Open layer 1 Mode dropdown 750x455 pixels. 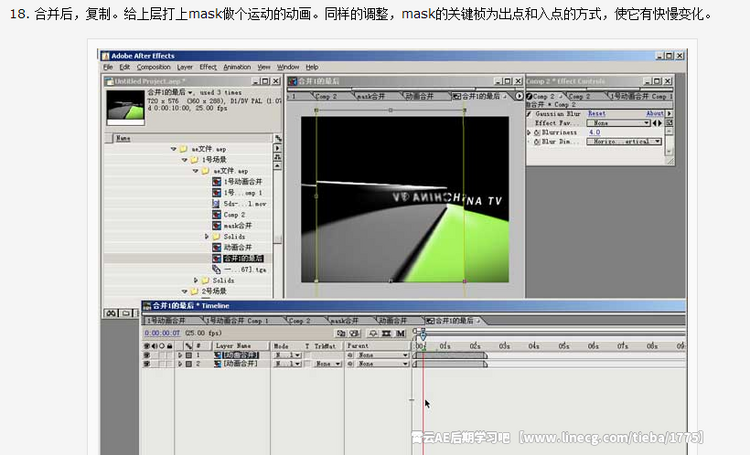coord(287,355)
